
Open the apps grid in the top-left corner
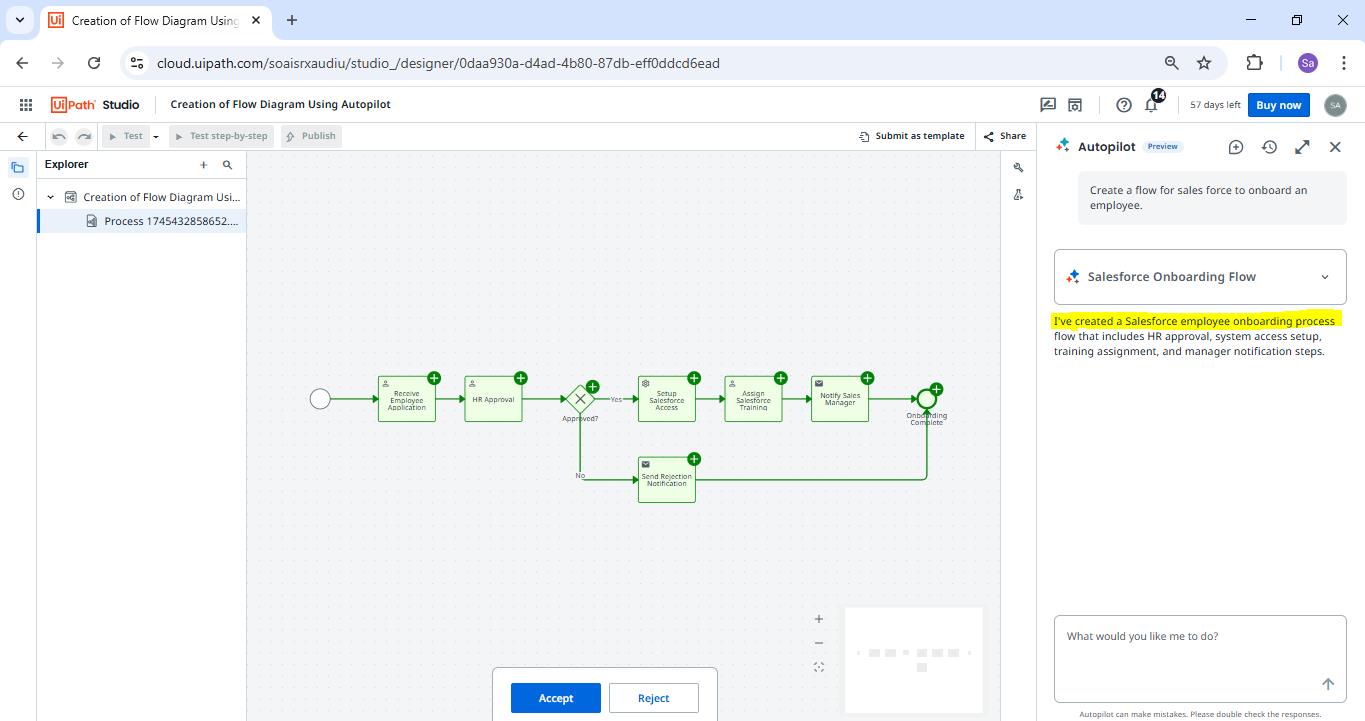pyautogui.click(x=25, y=104)
